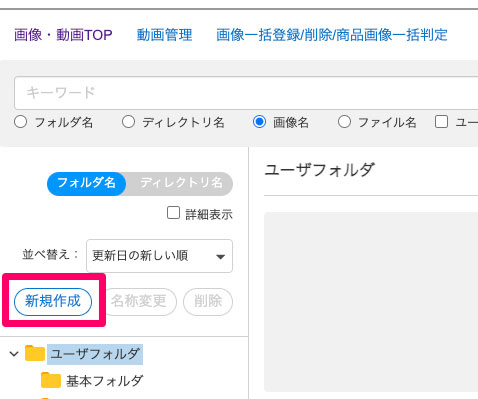The height and width of the screenshot is (399, 478).
Task: Enable the 詳細表示 checkbox
Action: coord(173,213)
